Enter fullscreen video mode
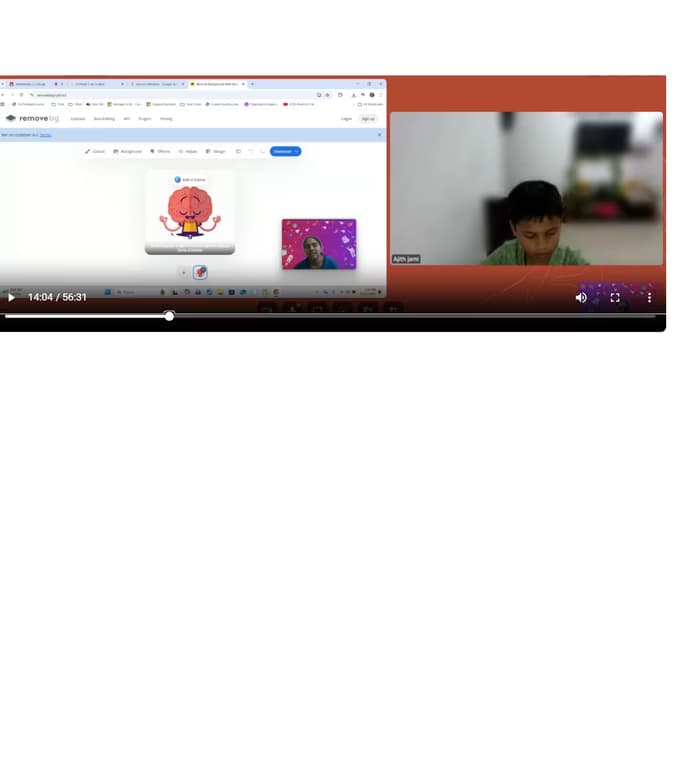Screen dimensions: 679x784 tap(615, 298)
